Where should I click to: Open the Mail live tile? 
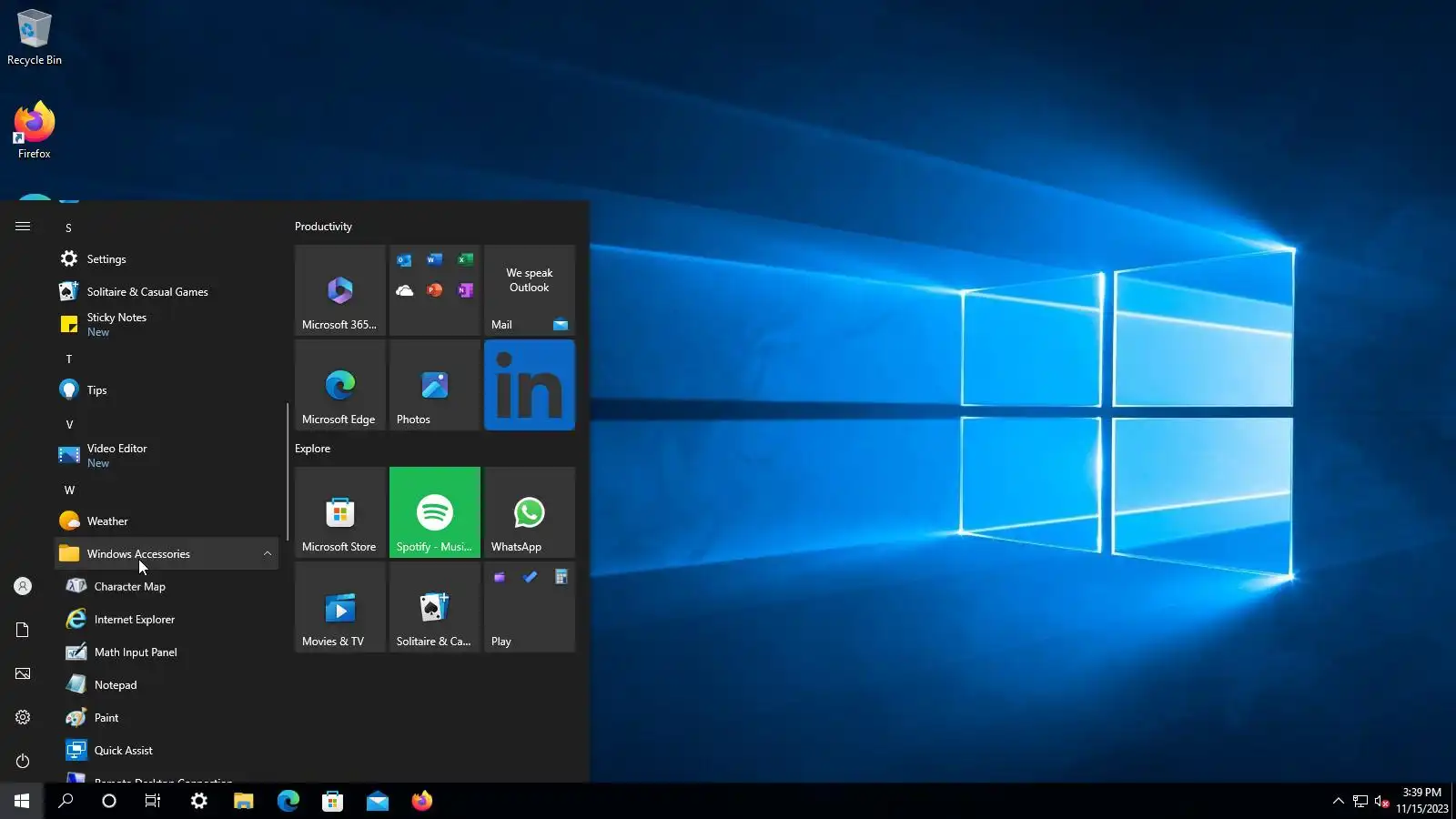coord(530,290)
